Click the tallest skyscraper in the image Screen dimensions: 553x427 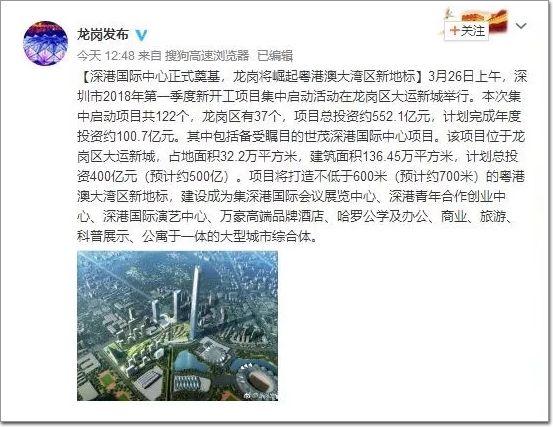[x=194, y=304]
